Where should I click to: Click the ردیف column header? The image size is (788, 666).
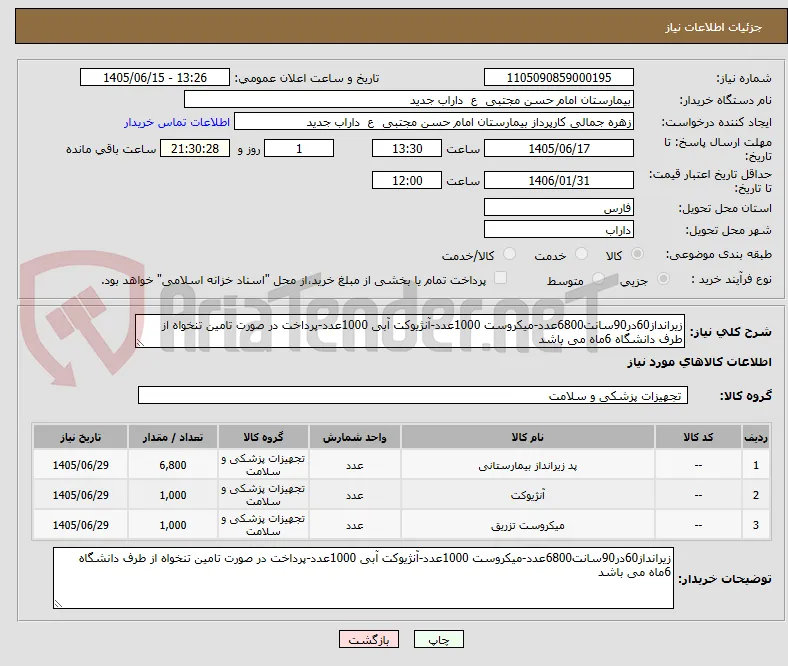click(756, 437)
